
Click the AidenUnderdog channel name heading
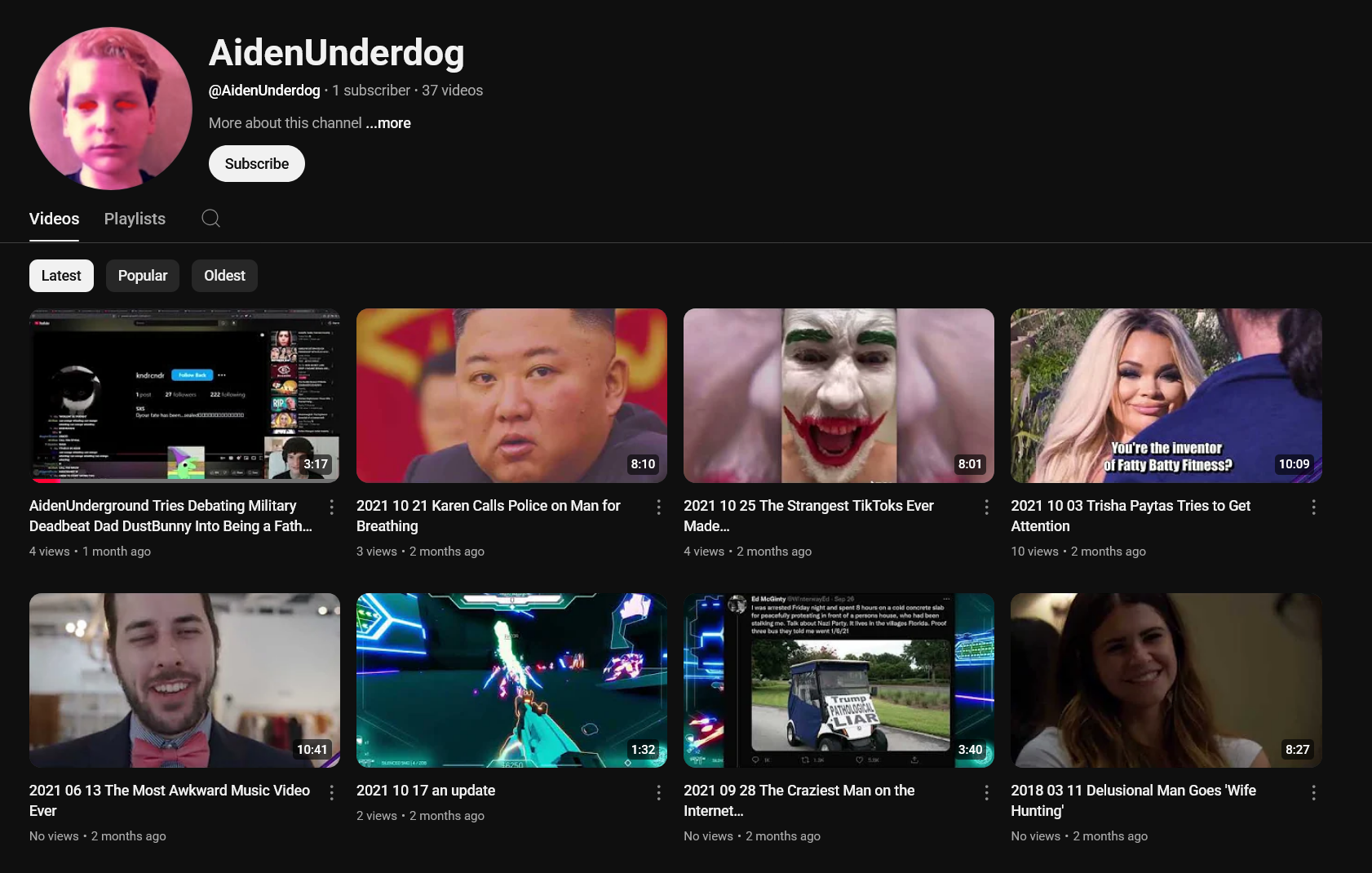(x=336, y=53)
